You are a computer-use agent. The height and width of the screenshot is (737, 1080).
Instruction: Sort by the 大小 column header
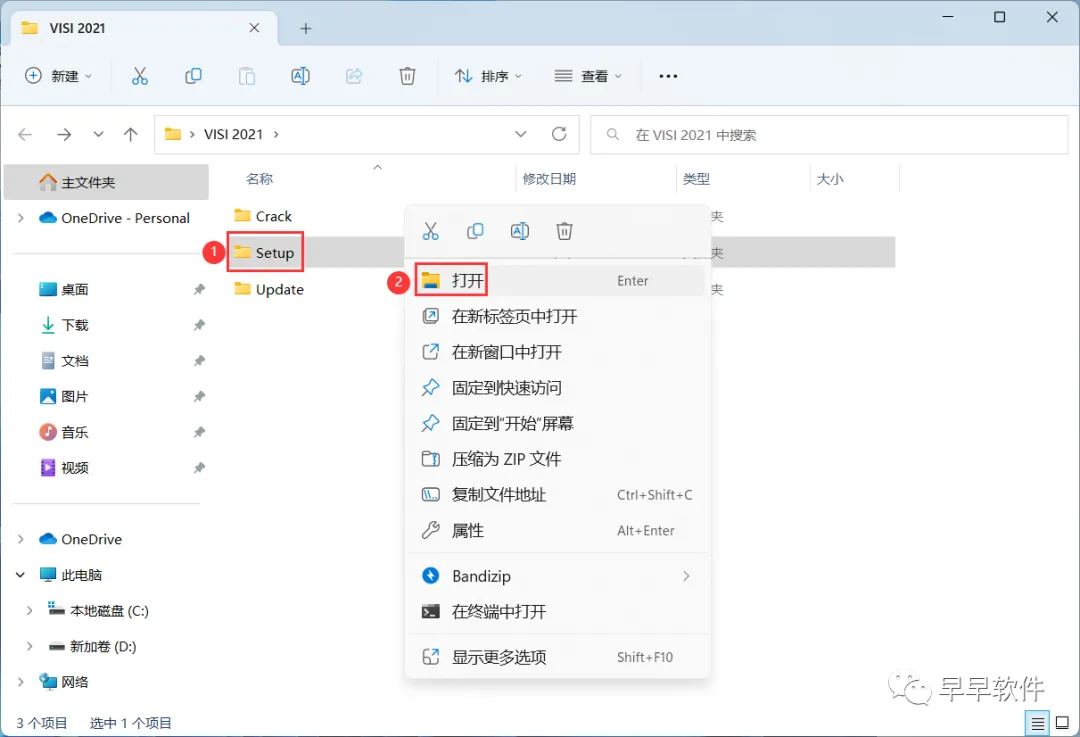[830, 179]
